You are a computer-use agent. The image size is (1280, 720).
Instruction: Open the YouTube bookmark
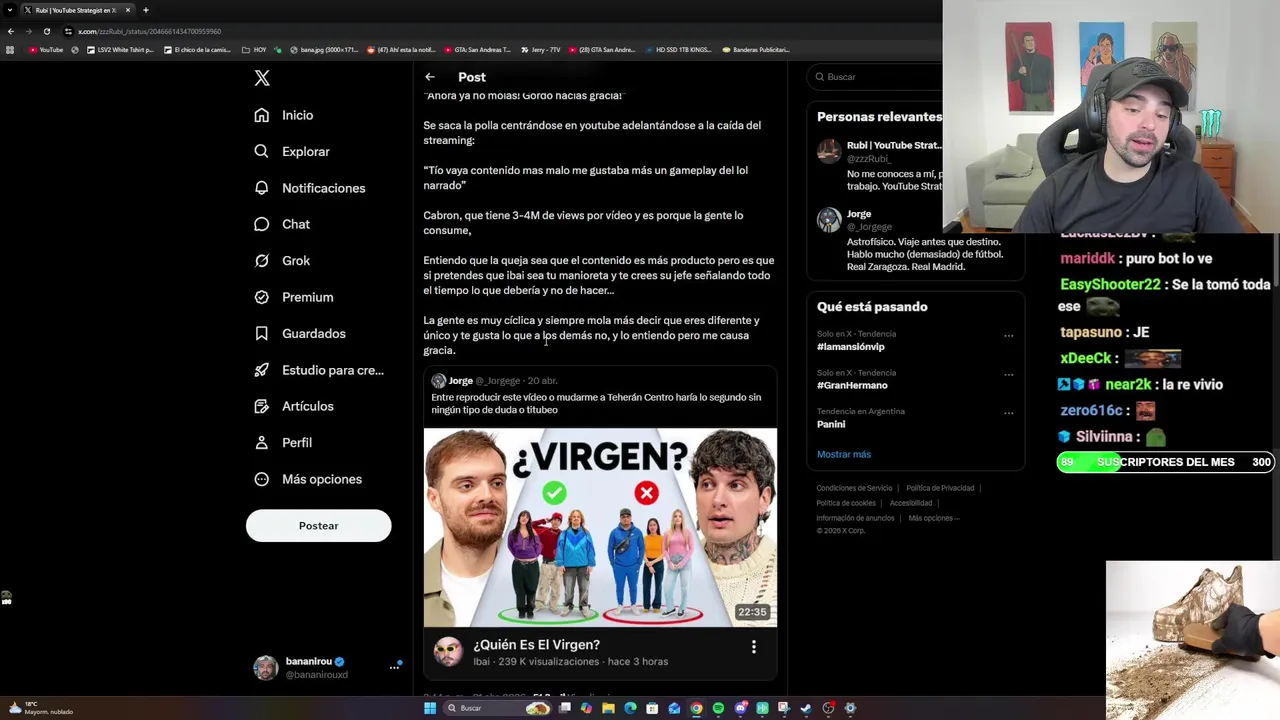[x=46, y=50]
